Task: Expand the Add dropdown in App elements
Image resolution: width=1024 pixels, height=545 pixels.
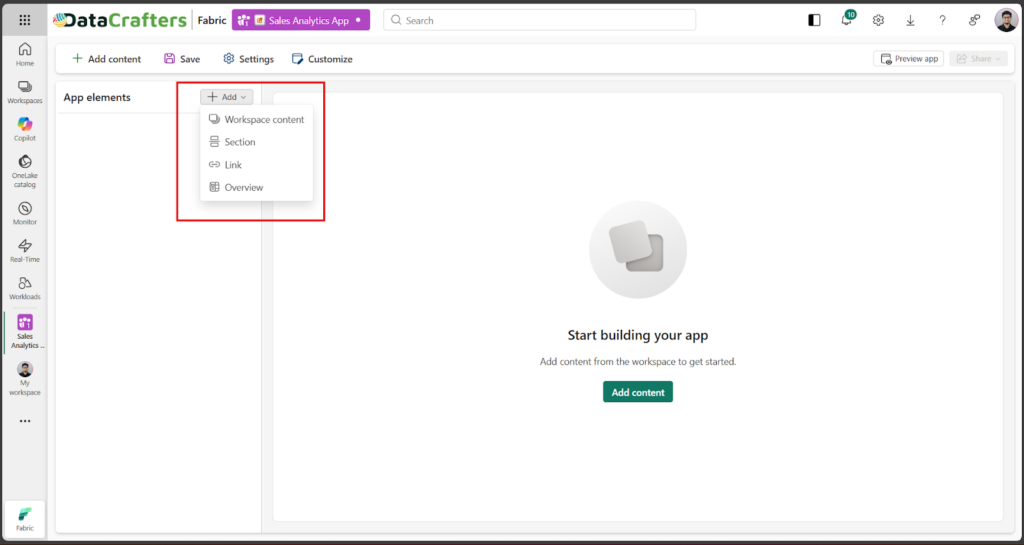Action: [227, 97]
